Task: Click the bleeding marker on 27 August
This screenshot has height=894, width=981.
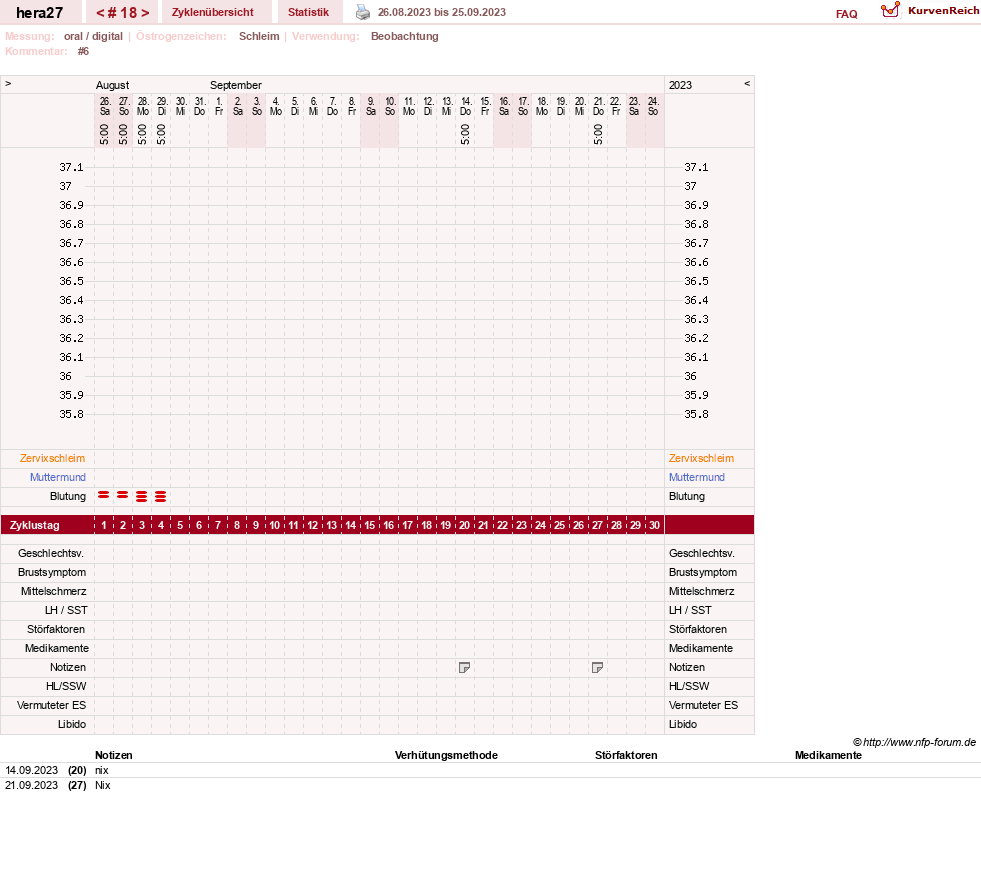Action: click(123, 495)
